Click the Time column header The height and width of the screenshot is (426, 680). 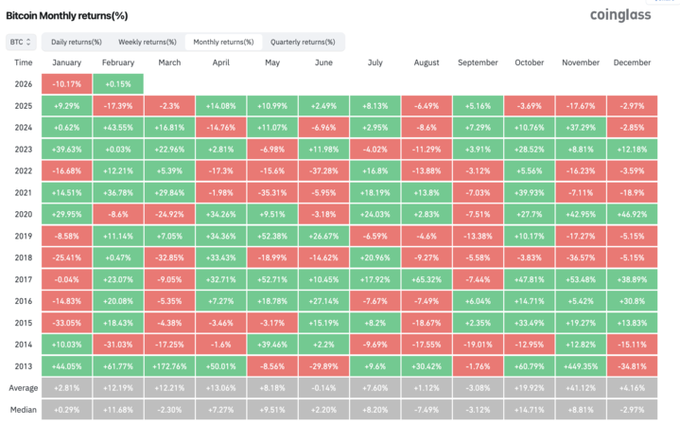coord(23,62)
